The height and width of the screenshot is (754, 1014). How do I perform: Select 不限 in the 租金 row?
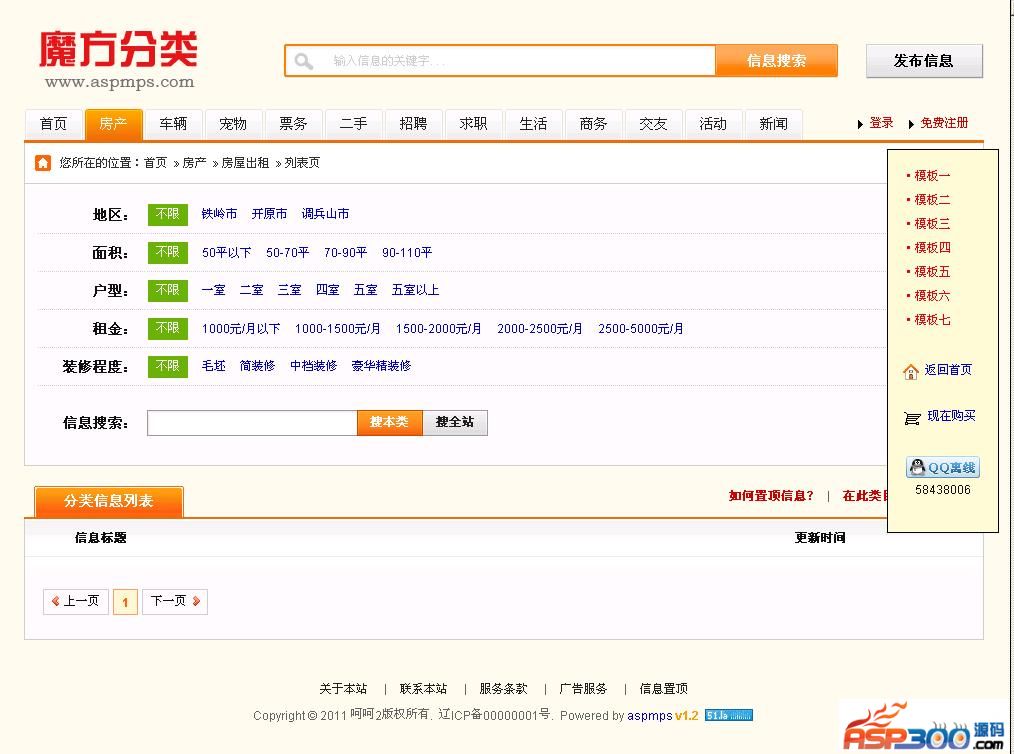(x=167, y=329)
